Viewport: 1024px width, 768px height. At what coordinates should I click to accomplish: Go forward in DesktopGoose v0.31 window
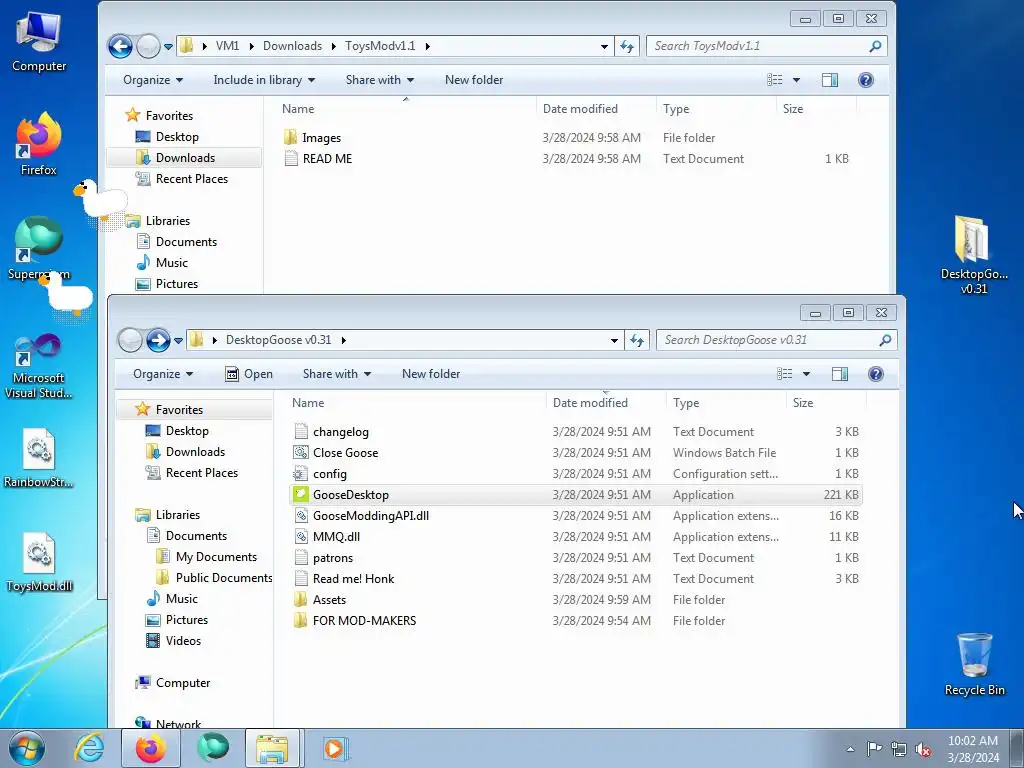(157, 340)
